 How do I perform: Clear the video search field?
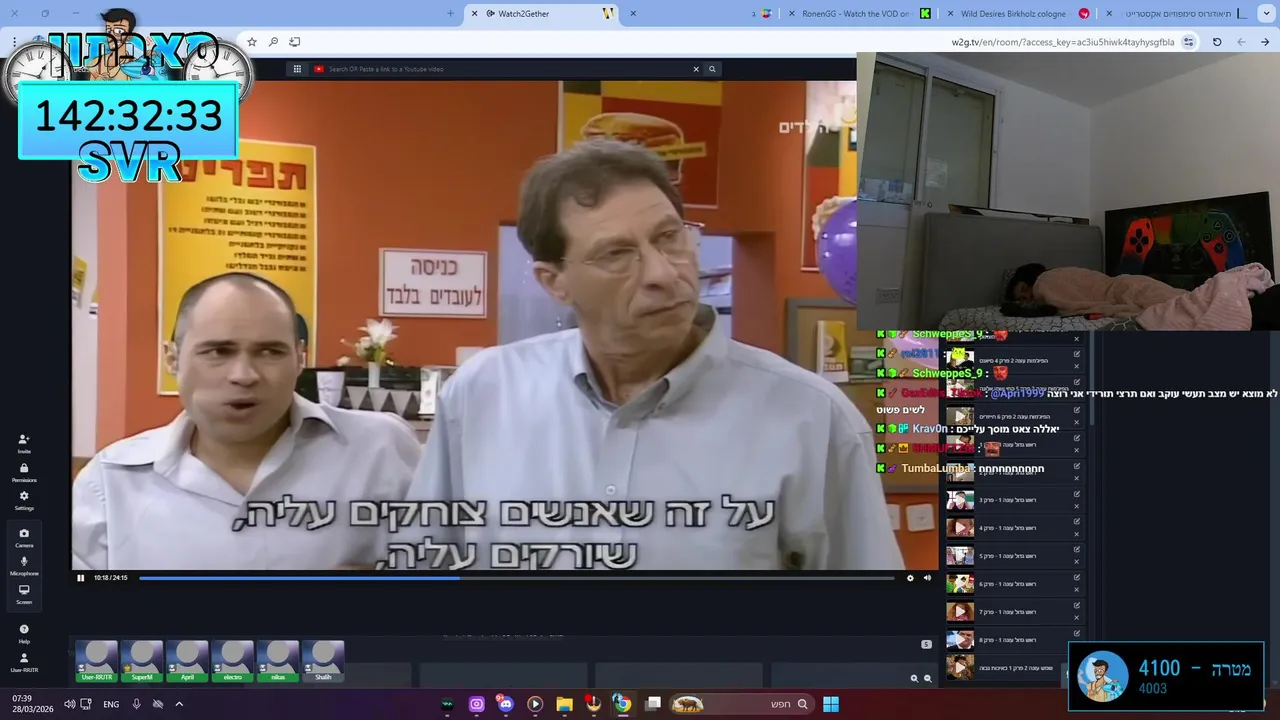tap(696, 69)
